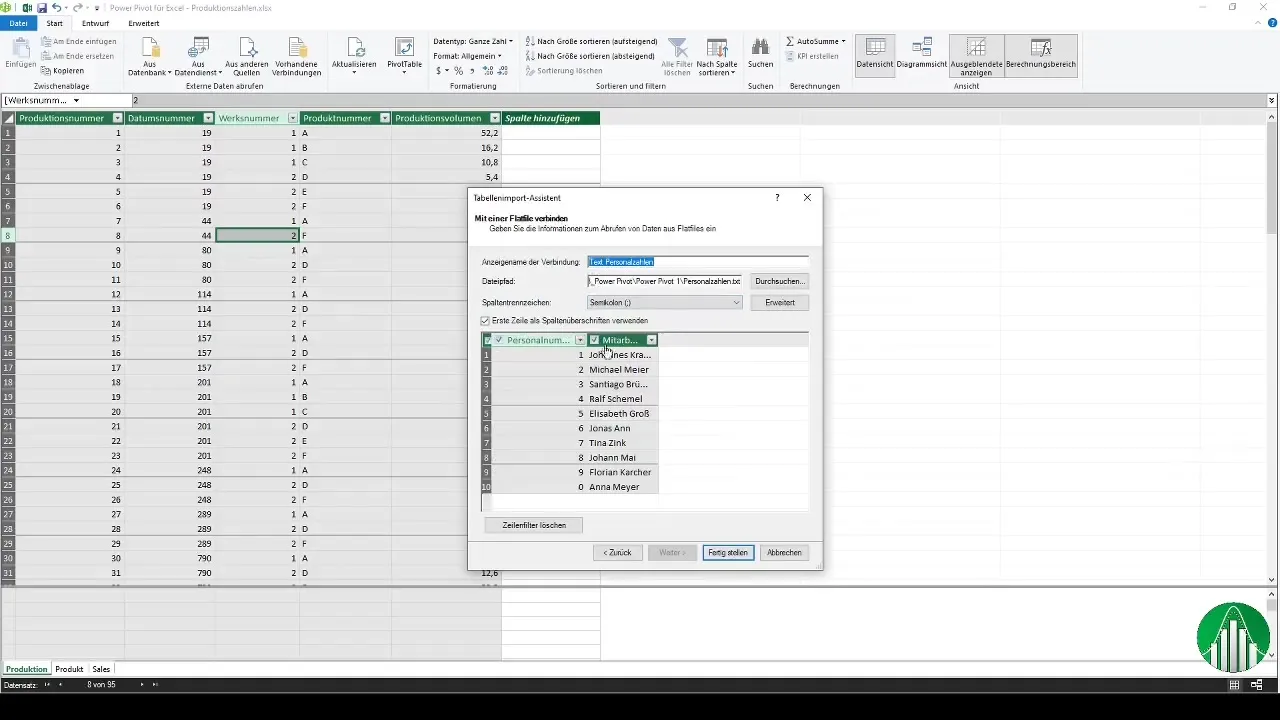Expand the formula bar with double-chevron
The height and width of the screenshot is (720, 1280).
tap(1272, 100)
